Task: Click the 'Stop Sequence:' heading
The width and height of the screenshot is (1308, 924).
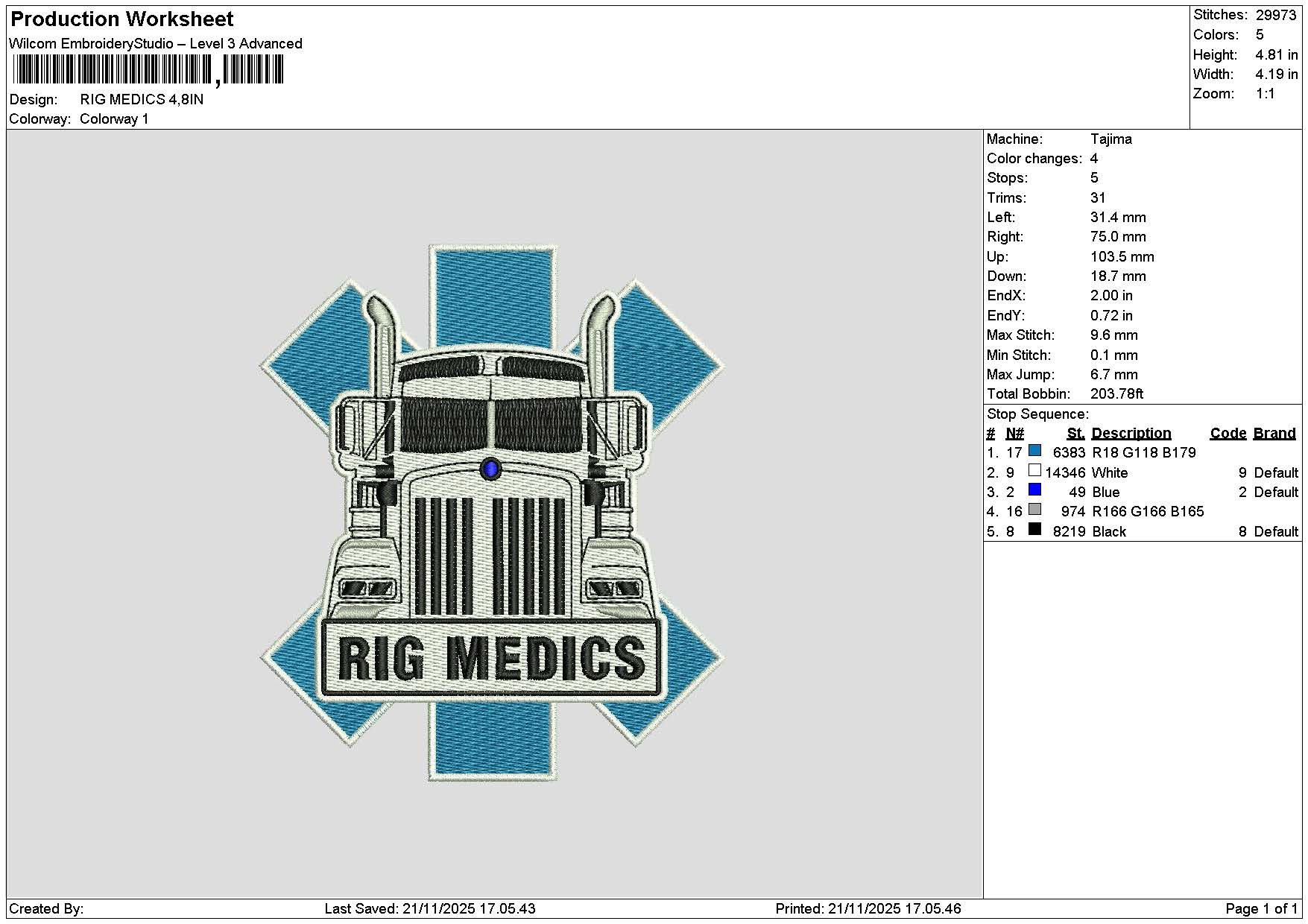Action: click(1037, 414)
